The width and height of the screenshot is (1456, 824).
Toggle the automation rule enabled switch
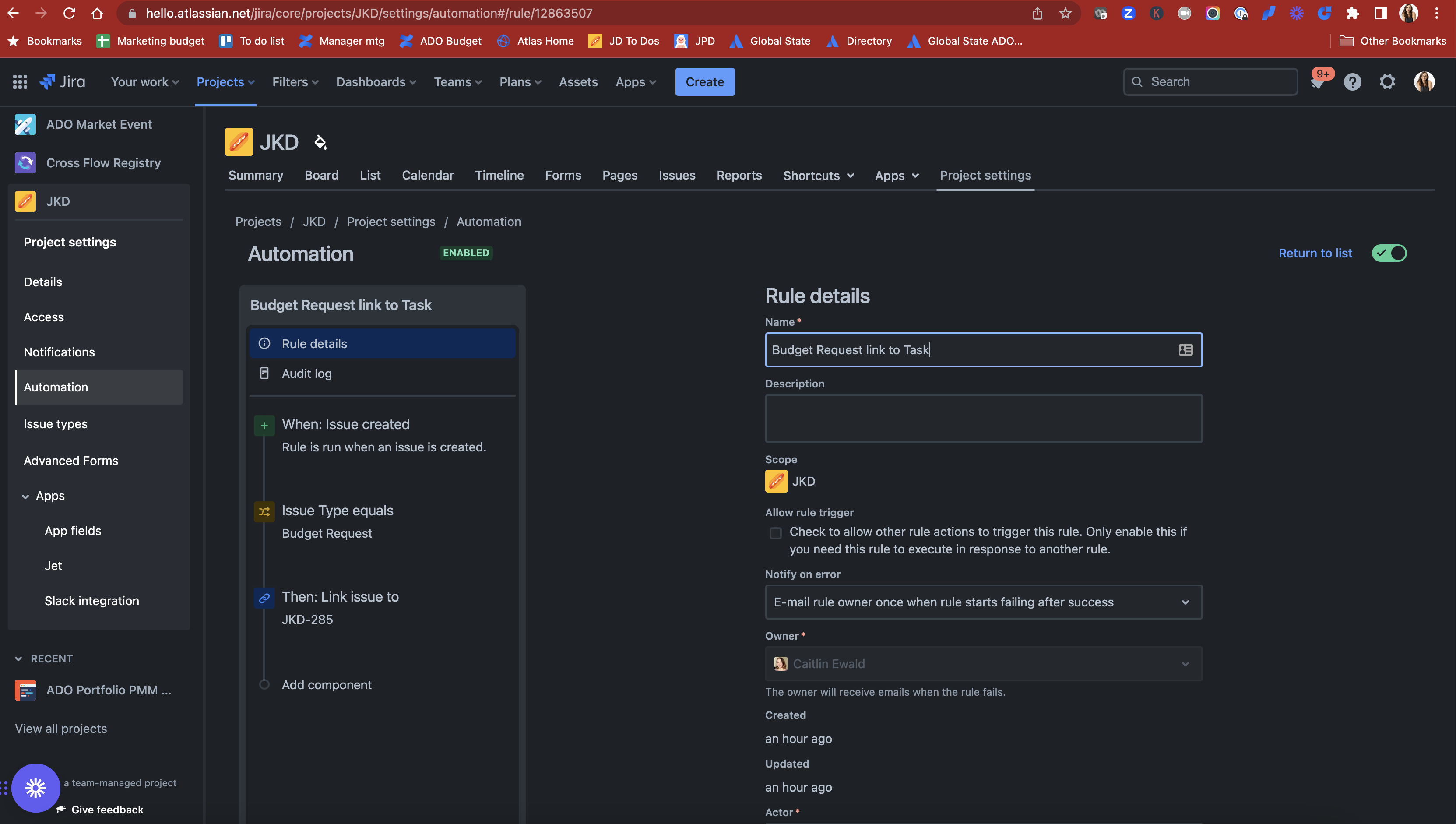tap(1389, 253)
